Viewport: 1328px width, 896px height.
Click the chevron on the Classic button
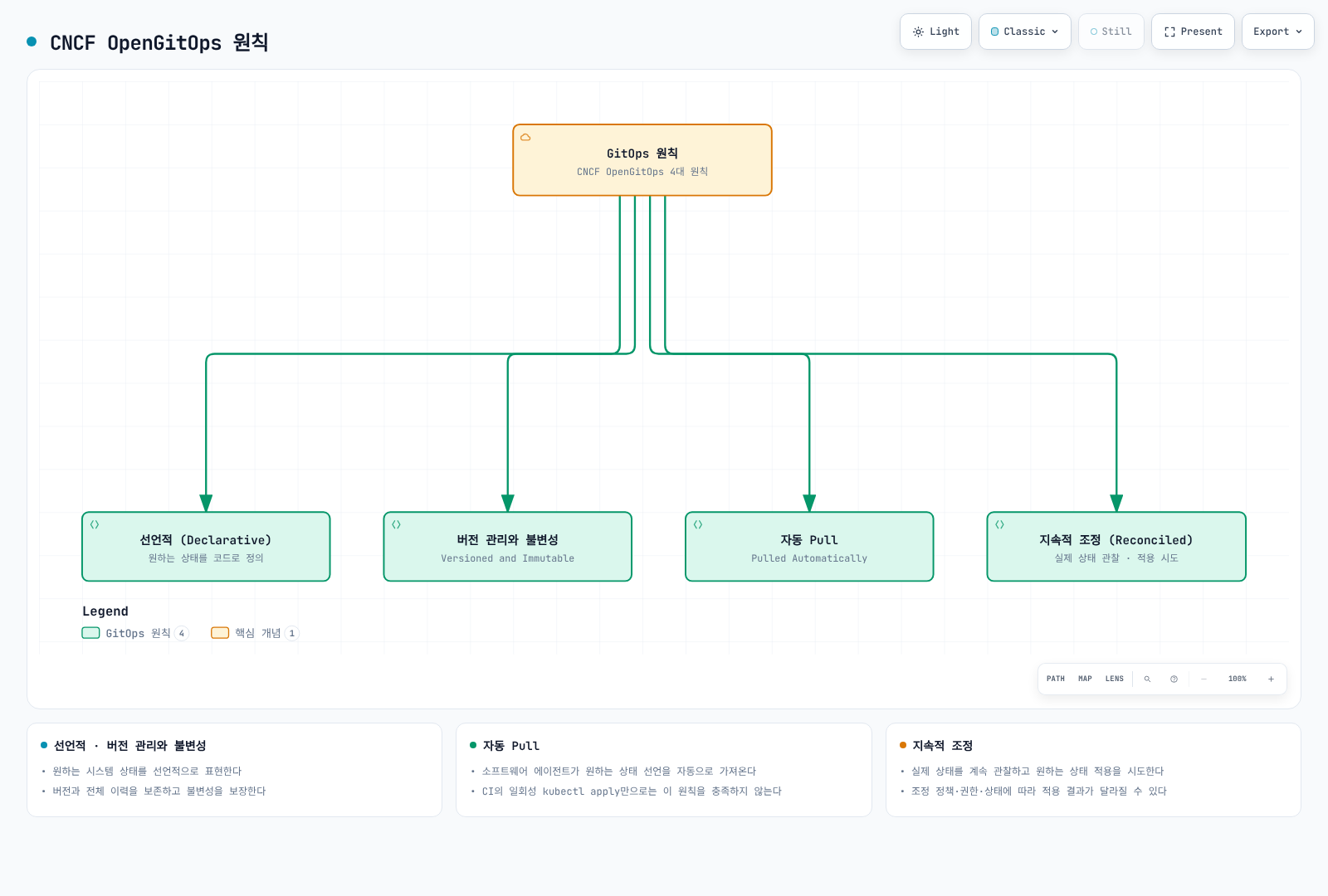[x=1055, y=32]
